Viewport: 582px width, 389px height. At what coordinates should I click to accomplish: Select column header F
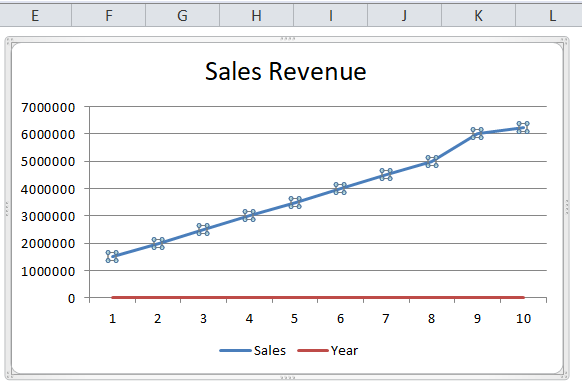108,16
